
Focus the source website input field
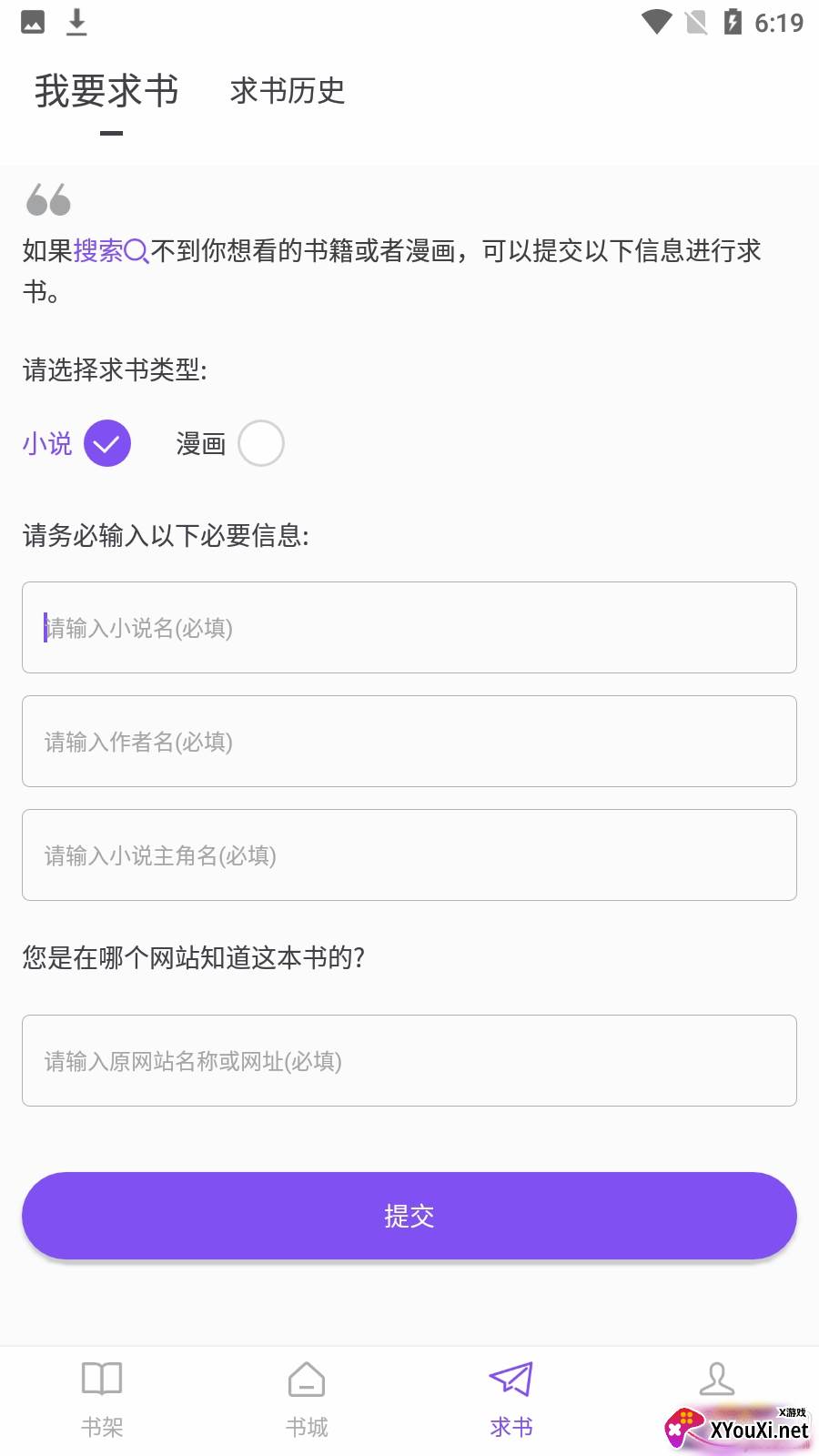(409, 1061)
